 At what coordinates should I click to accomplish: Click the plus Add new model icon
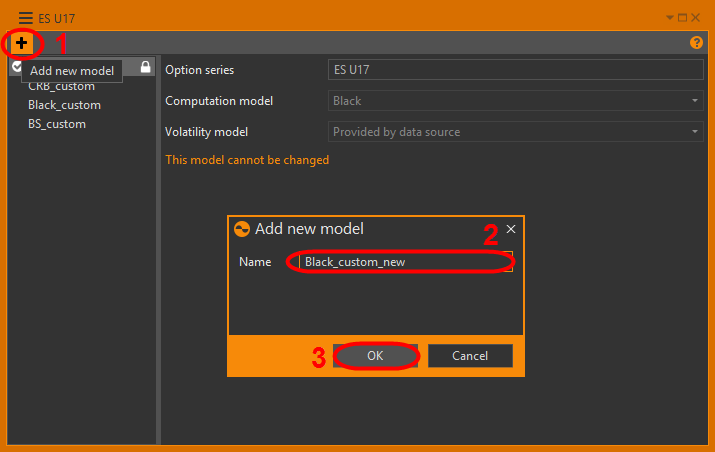coord(21,43)
